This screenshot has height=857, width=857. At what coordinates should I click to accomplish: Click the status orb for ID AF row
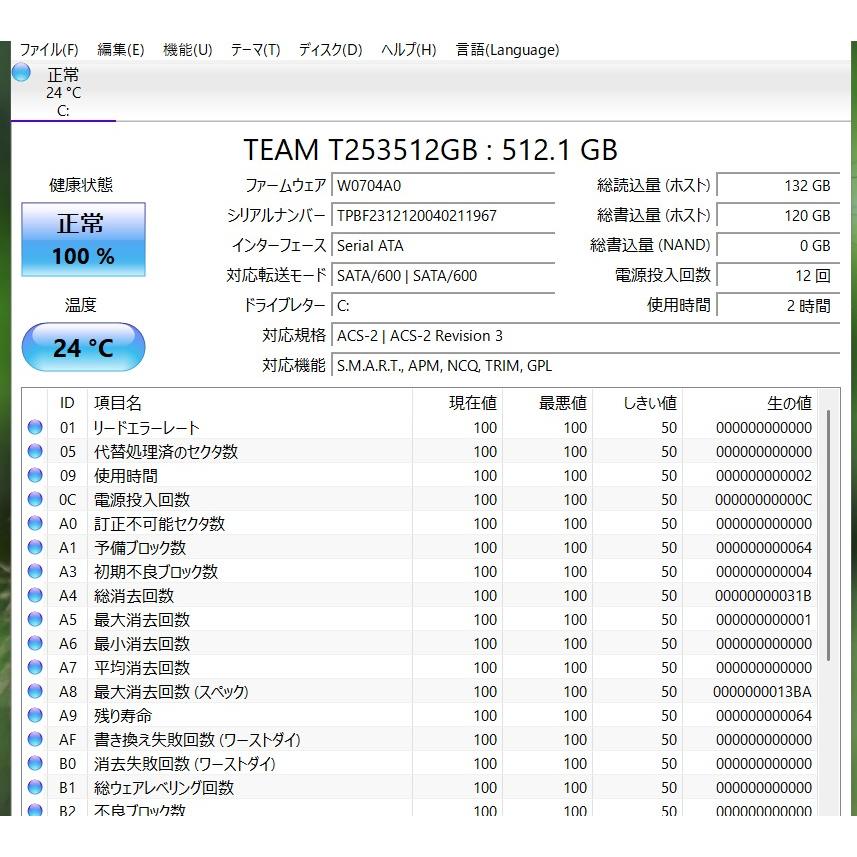point(35,739)
